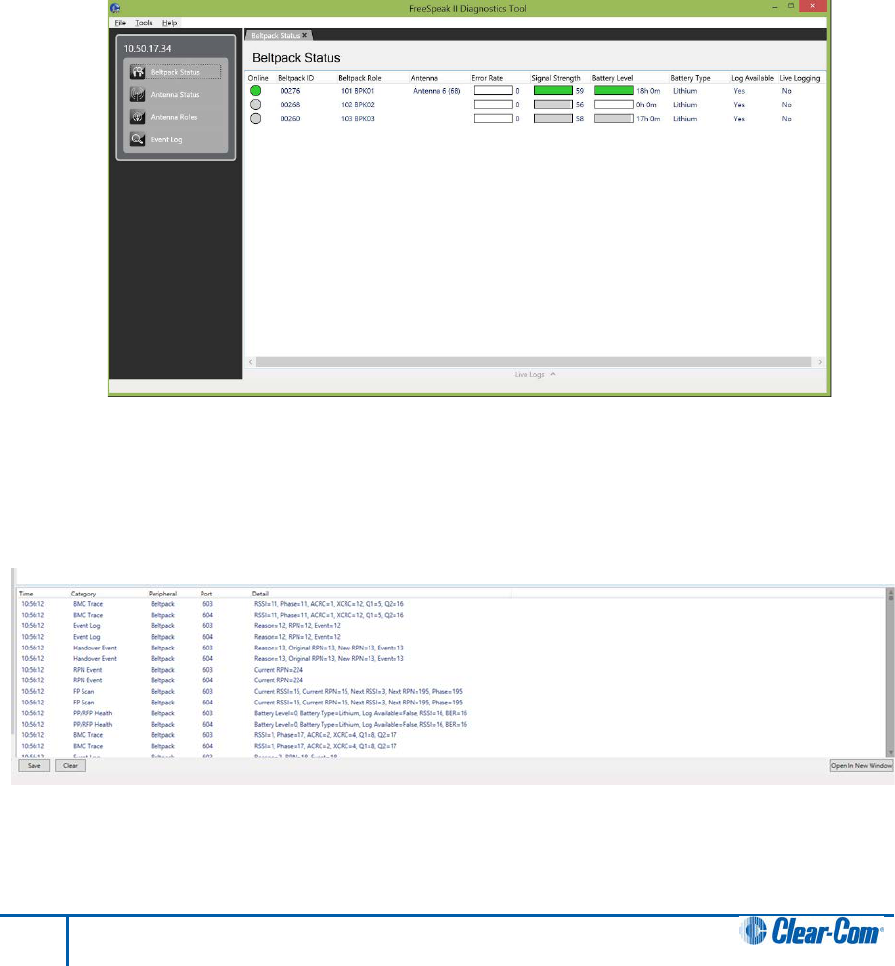This screenshot has height=966, width=895.
Task: Sort by Signal Strength column header
Action: [x=556, y=78]
